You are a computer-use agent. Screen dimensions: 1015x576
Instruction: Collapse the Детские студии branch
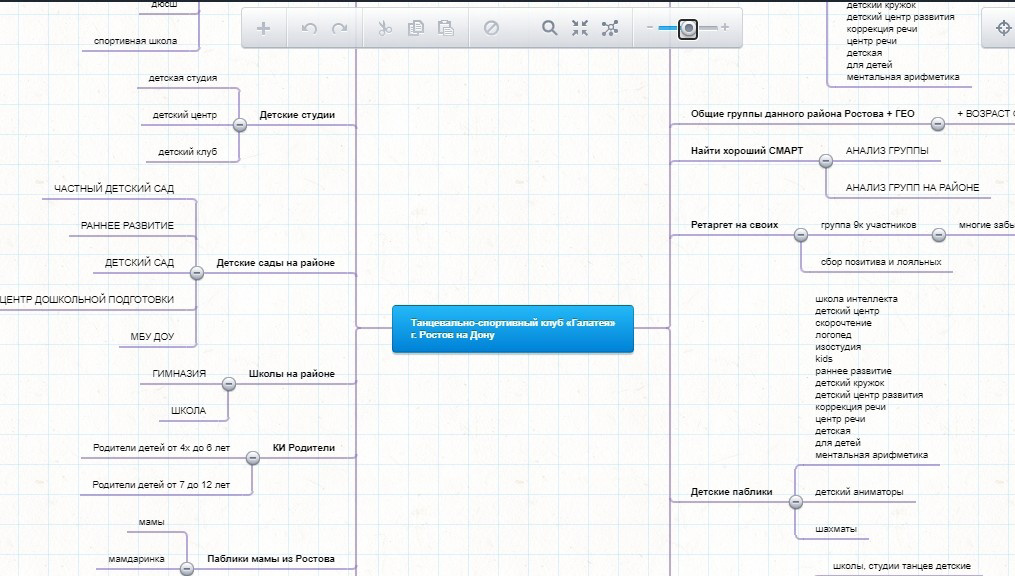click(x=240, y=125)
